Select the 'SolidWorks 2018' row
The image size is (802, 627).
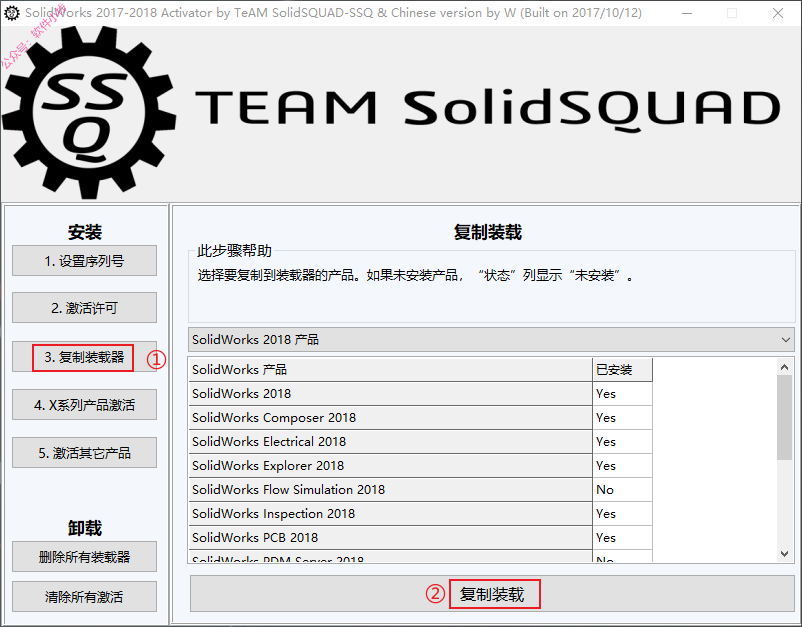click(420, 394)
